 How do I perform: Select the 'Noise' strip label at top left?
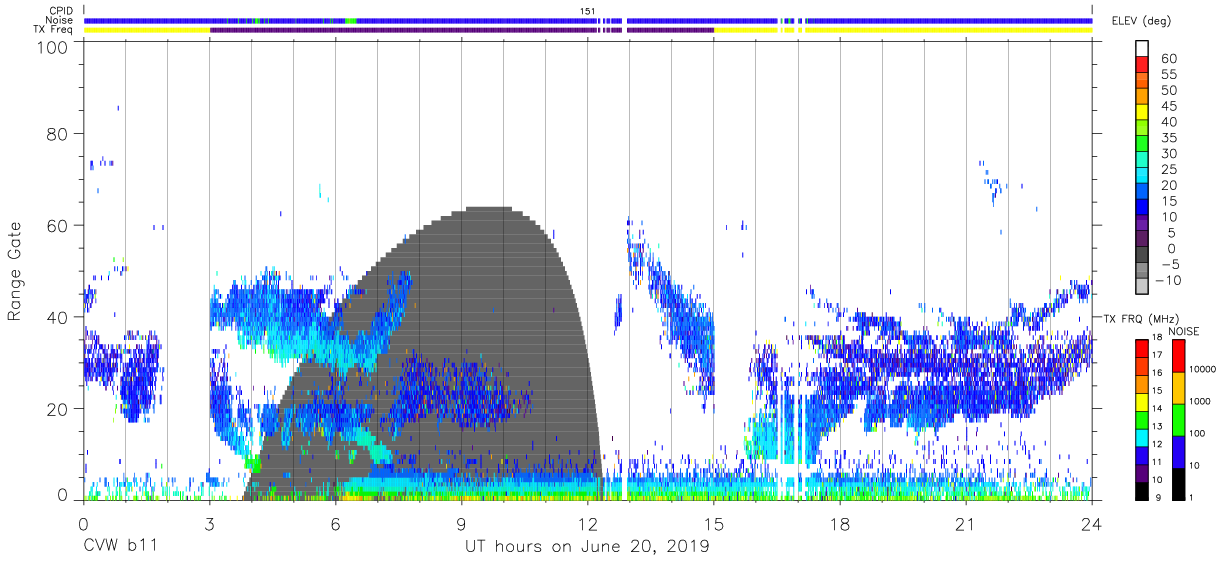59,20
